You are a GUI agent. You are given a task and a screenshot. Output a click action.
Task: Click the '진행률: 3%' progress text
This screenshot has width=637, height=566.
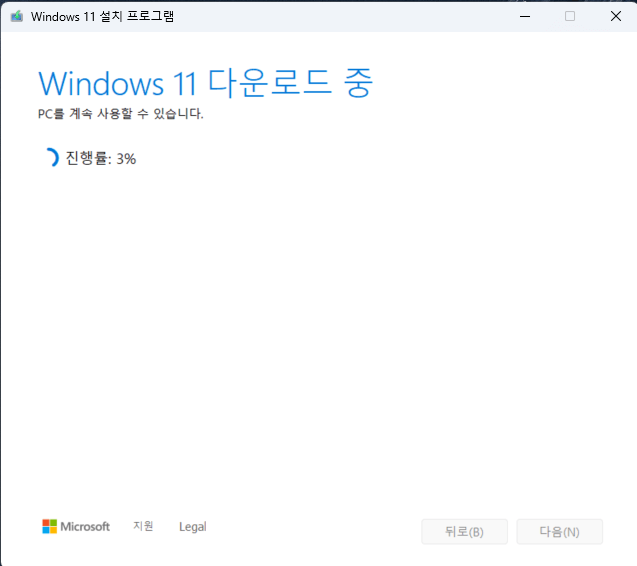101,158
